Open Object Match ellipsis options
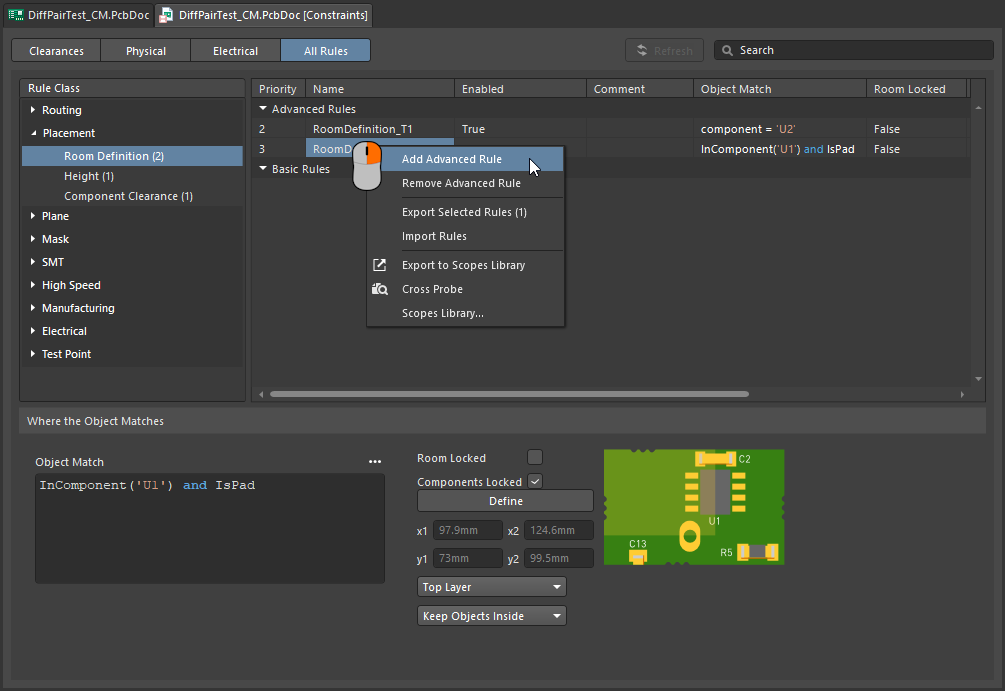Image resolution: width=1005 pixels, height=691 pixels. (x=375, y=462)
